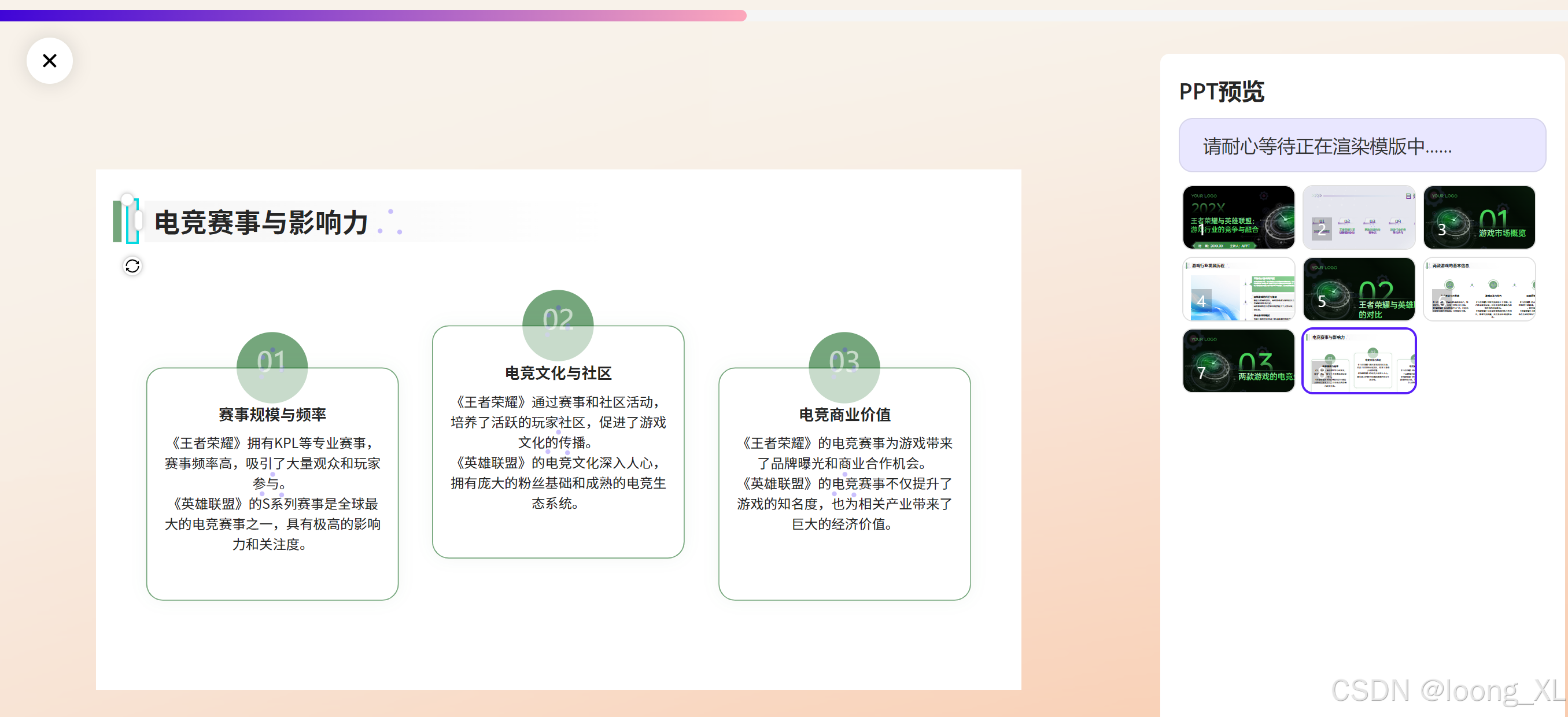Click the 请耐心等待正在渲染模版中 status banner
This screenshot has height=717, width=1568.
coord(1362,146)
